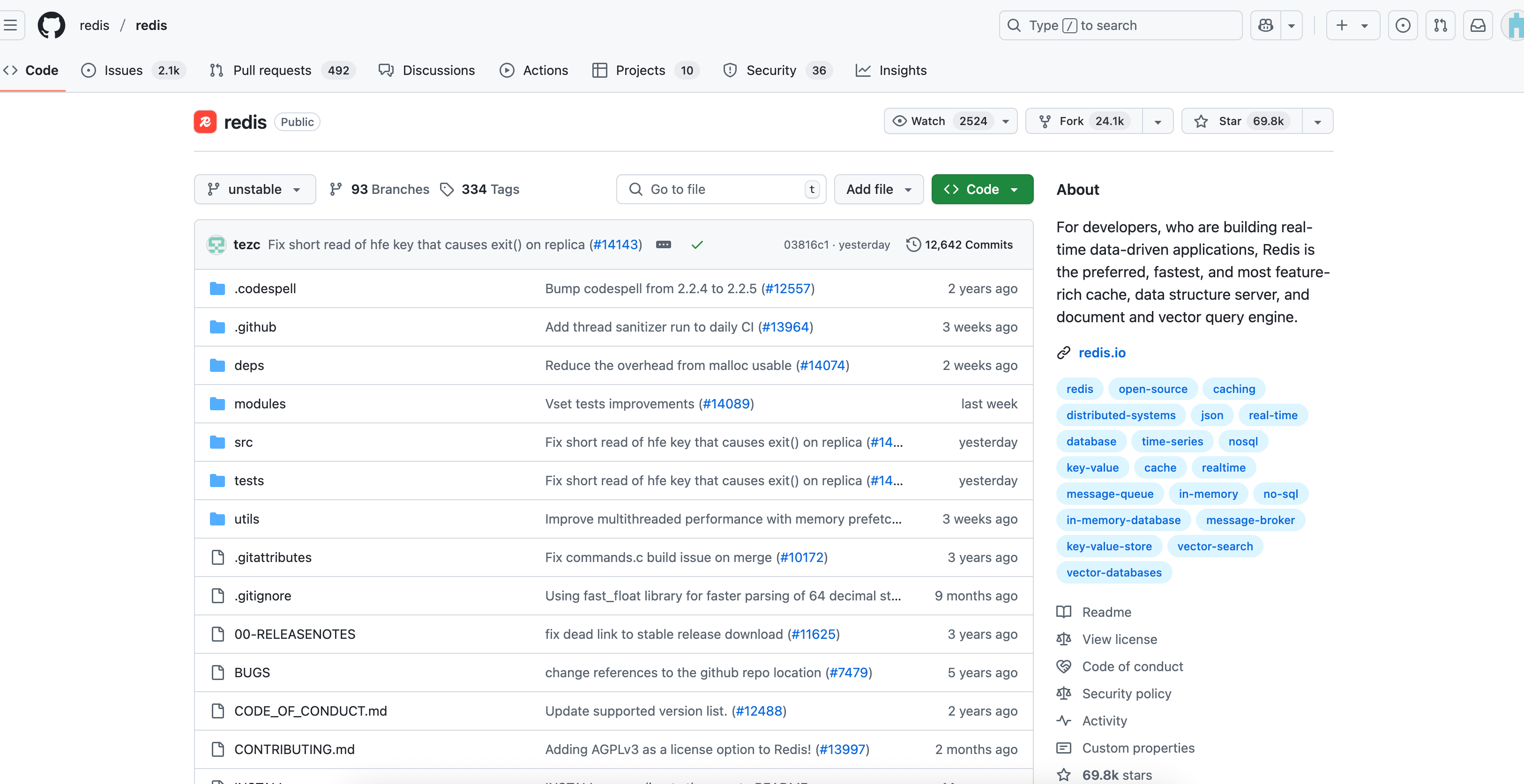Open the modules folder
Image resolution: width=1524 pixels, height=784 pixels.
[x=260, y=404]
